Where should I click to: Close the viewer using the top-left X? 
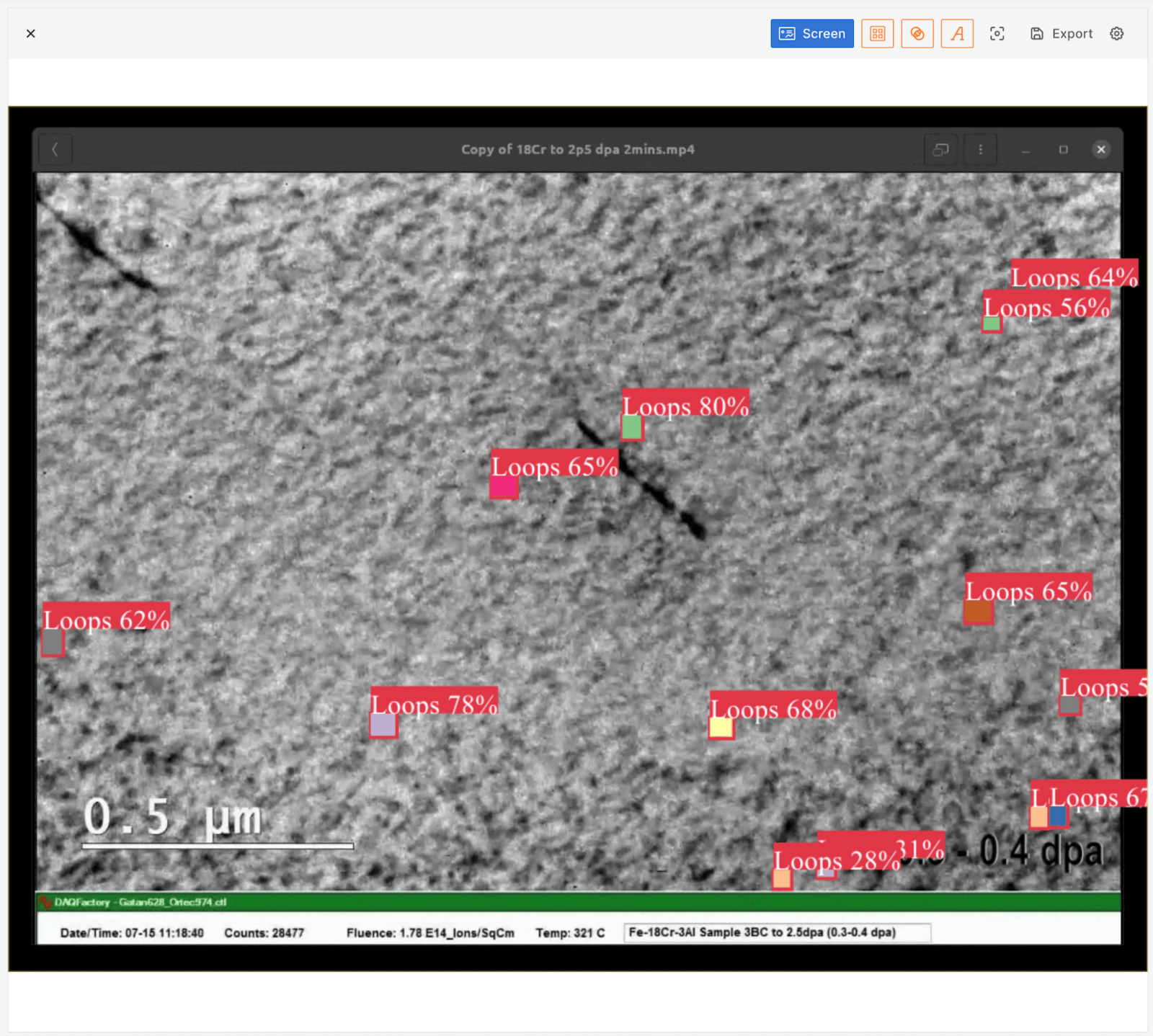30,34
